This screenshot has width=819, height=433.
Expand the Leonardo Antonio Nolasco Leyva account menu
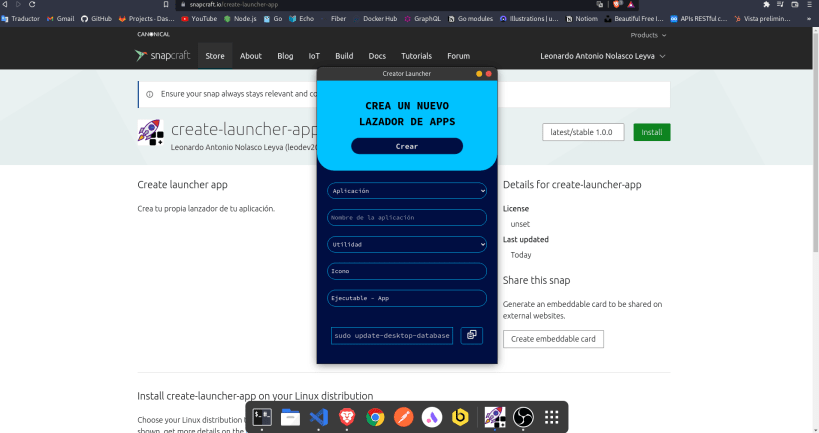point(602,56)
